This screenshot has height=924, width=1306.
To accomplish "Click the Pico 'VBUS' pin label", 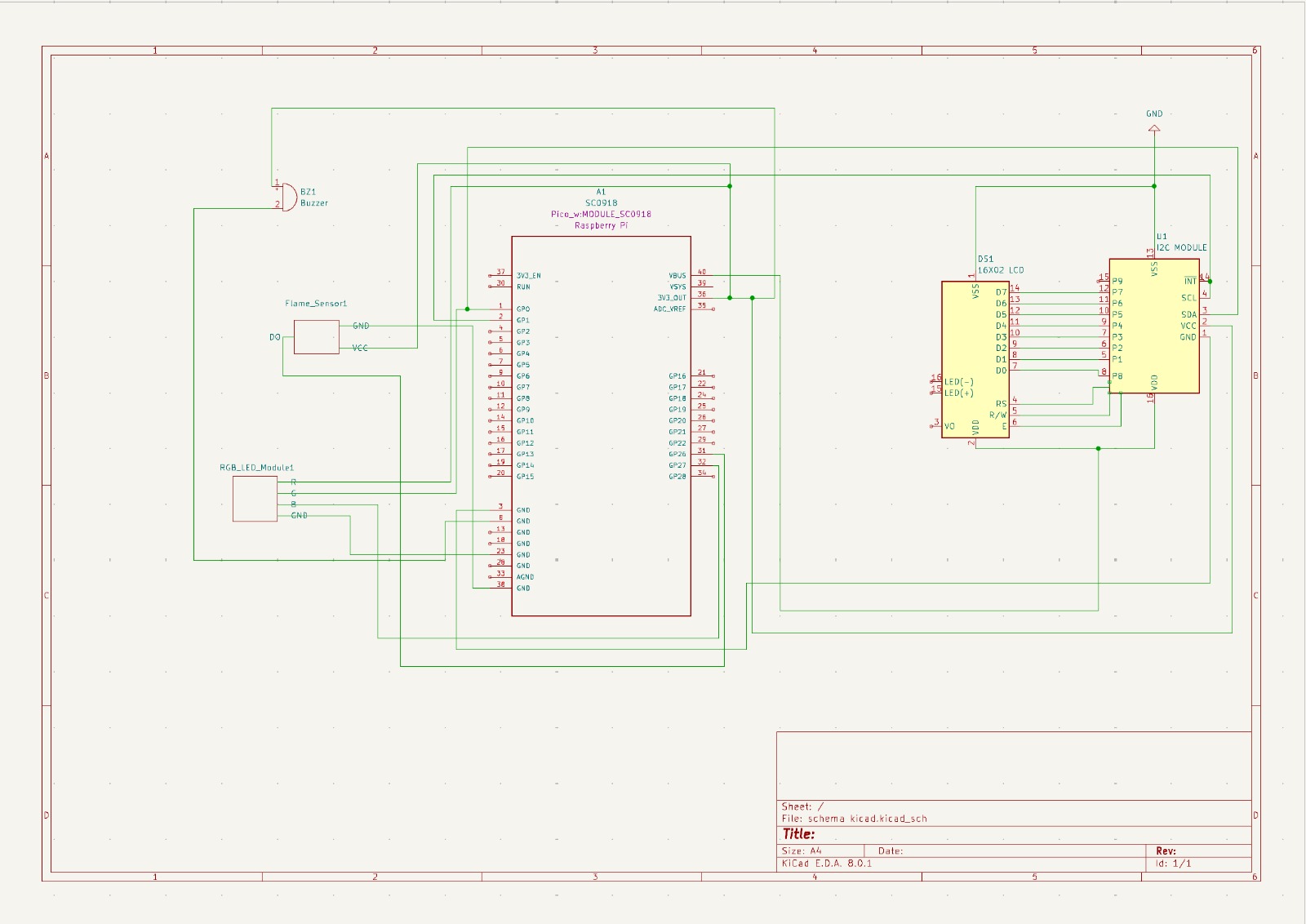I will [677, 276].
